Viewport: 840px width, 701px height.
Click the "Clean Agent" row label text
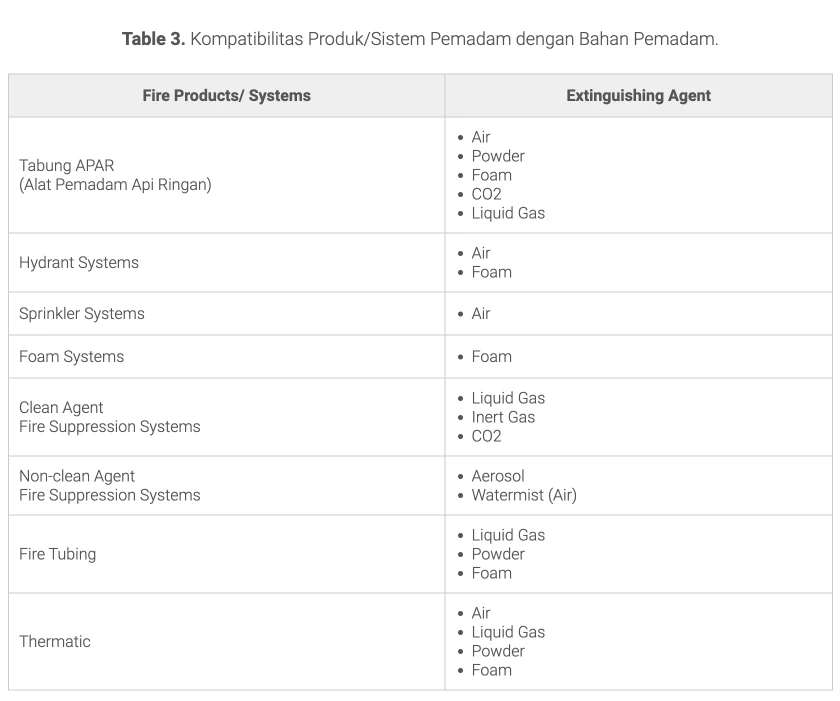(61, 408)
